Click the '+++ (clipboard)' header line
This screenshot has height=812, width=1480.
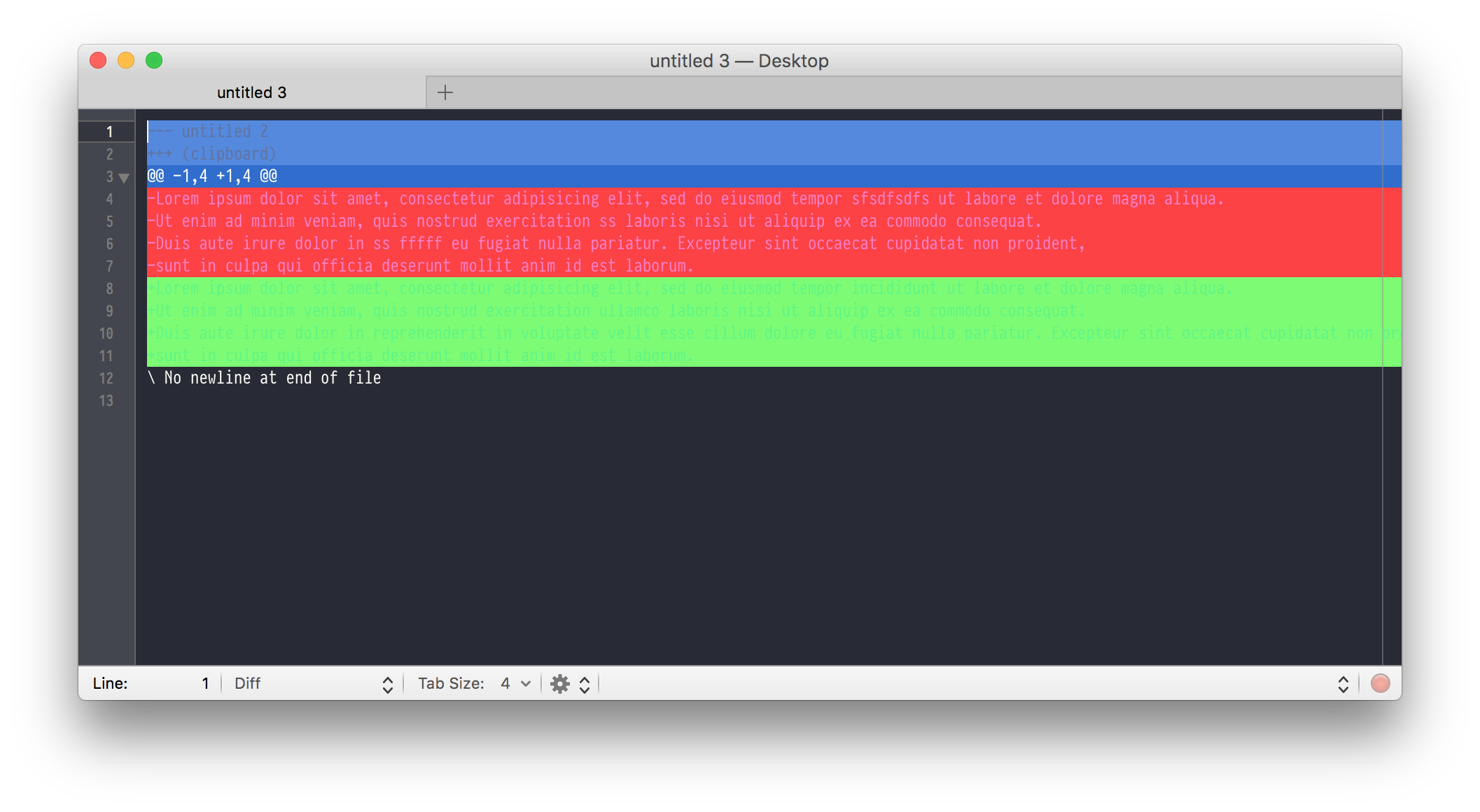click(x=212, y=154)
